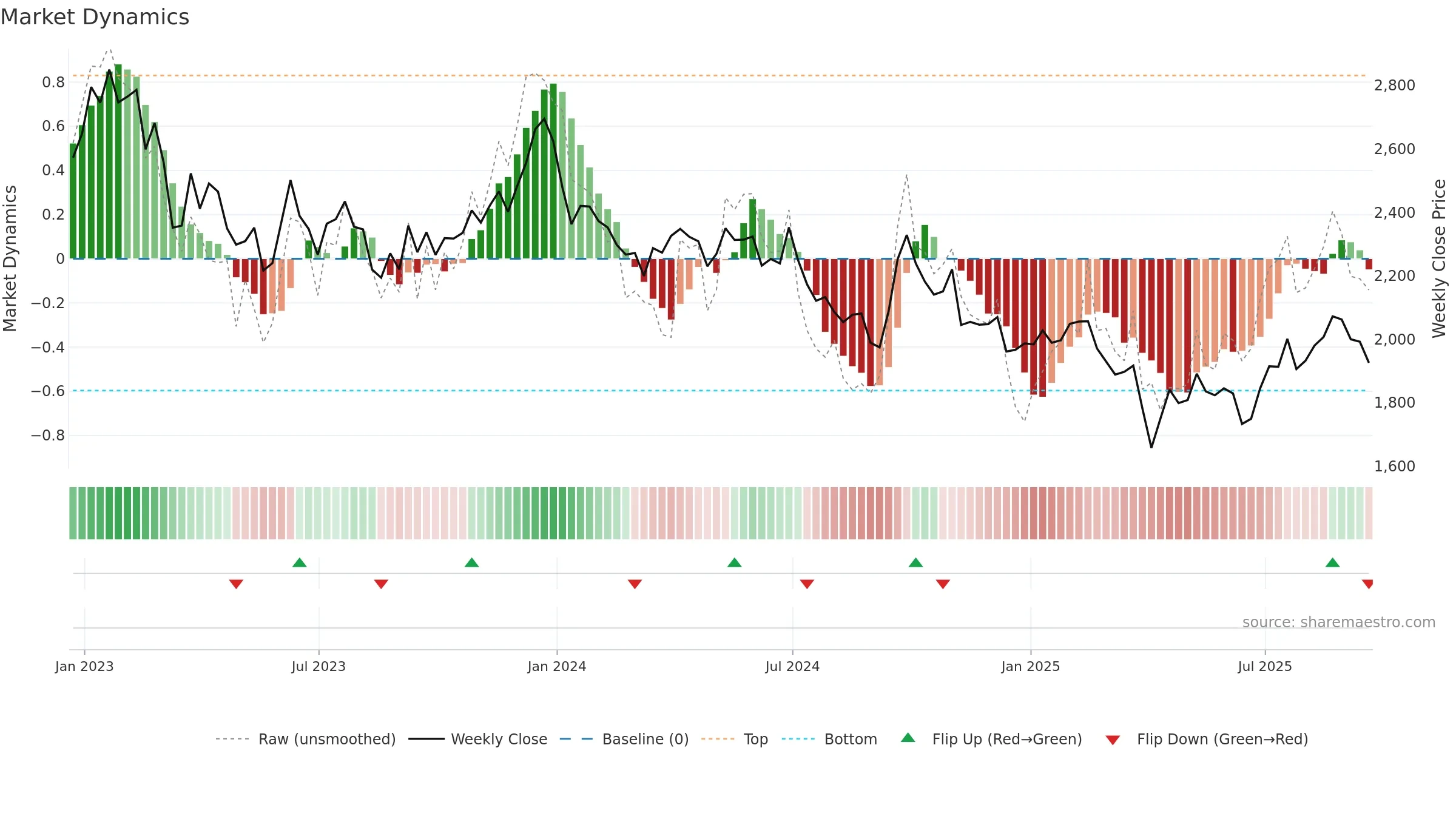Click the Jul 2025 x-axis label
The height and width of the screenshot is (819, 1456).
(1265, 667)
